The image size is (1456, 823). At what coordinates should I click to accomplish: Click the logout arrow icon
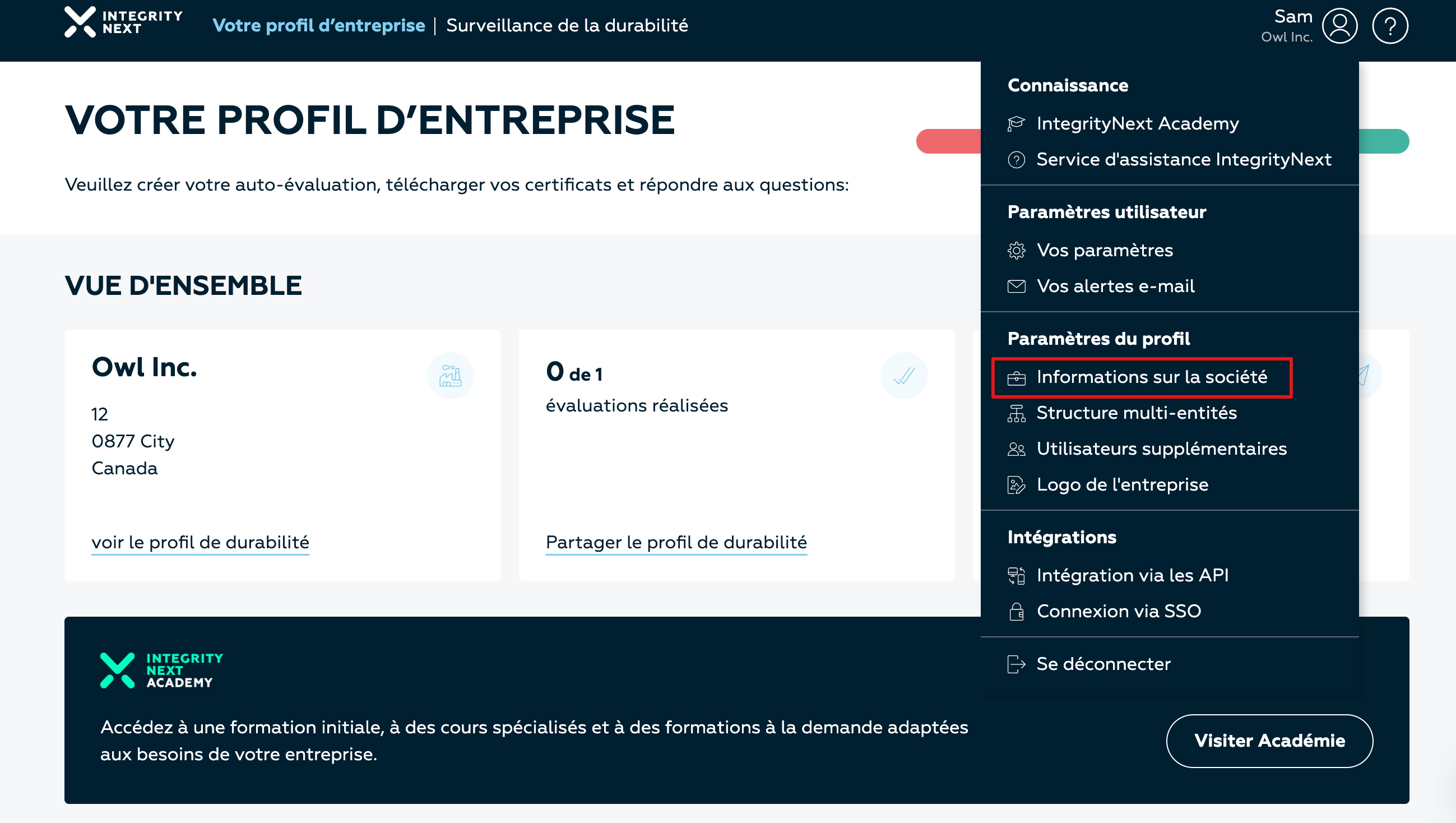point(1016,664)
